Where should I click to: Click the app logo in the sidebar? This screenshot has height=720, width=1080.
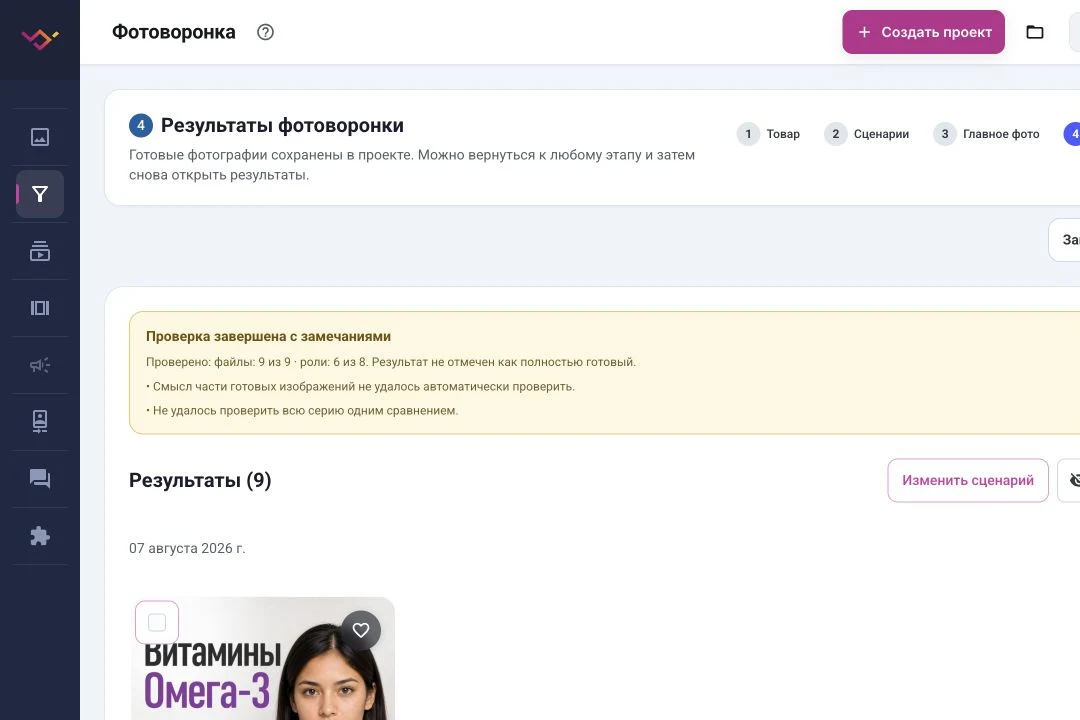[39, 39]
